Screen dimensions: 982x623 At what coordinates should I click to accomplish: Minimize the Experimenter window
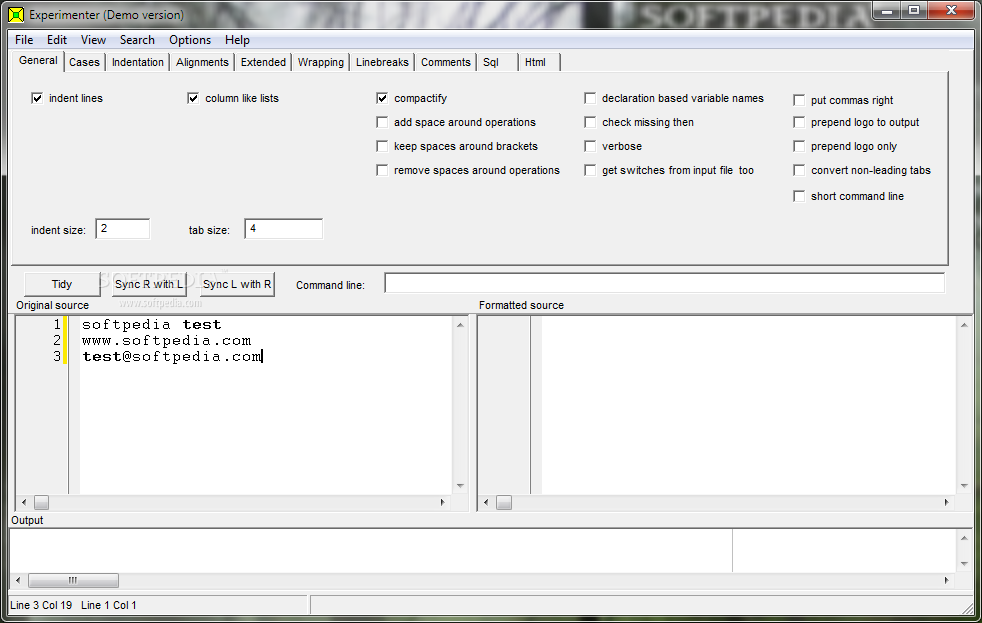coord(887,10)
